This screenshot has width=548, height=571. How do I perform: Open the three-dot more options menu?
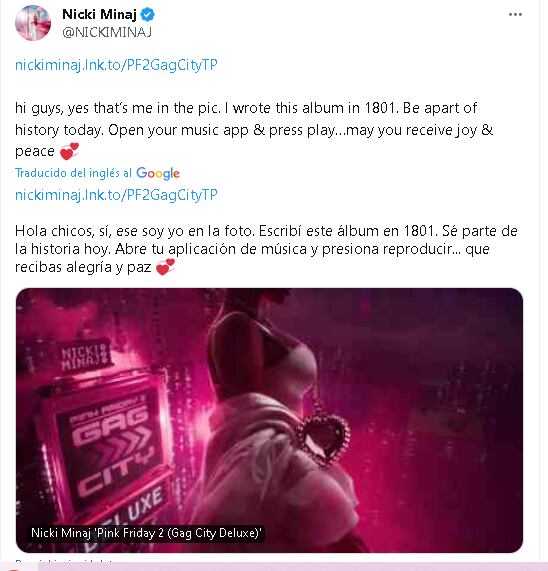click(515, 15)
